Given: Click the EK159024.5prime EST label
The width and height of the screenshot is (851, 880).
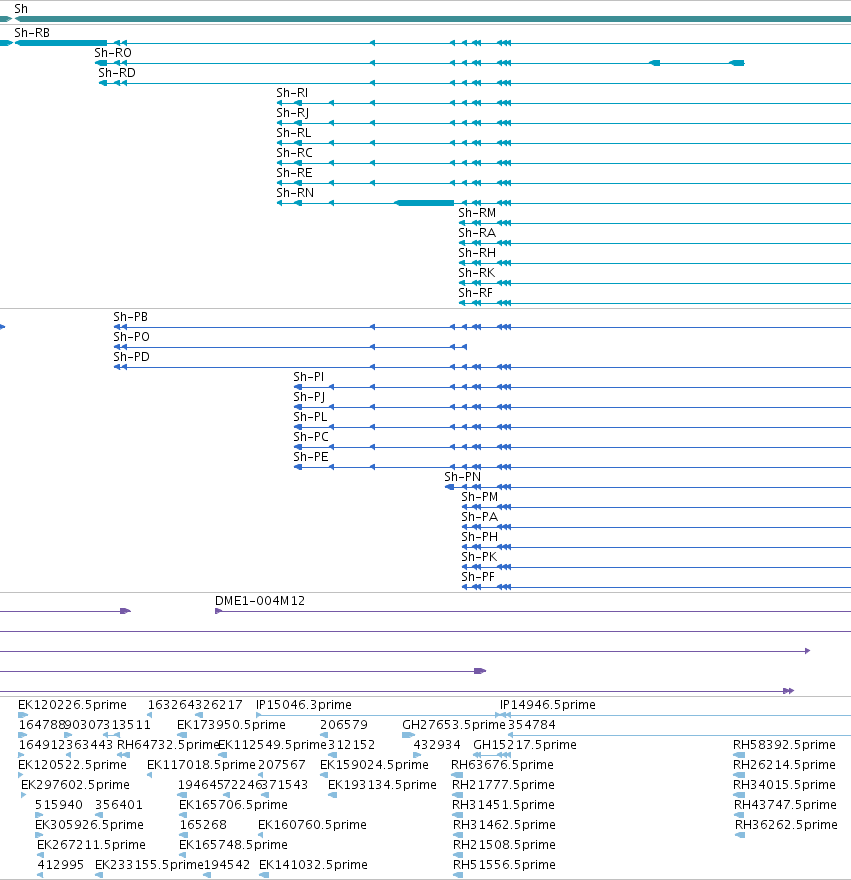Looking at the screenshot, I should pyautogui.click(x=374, y=765).
